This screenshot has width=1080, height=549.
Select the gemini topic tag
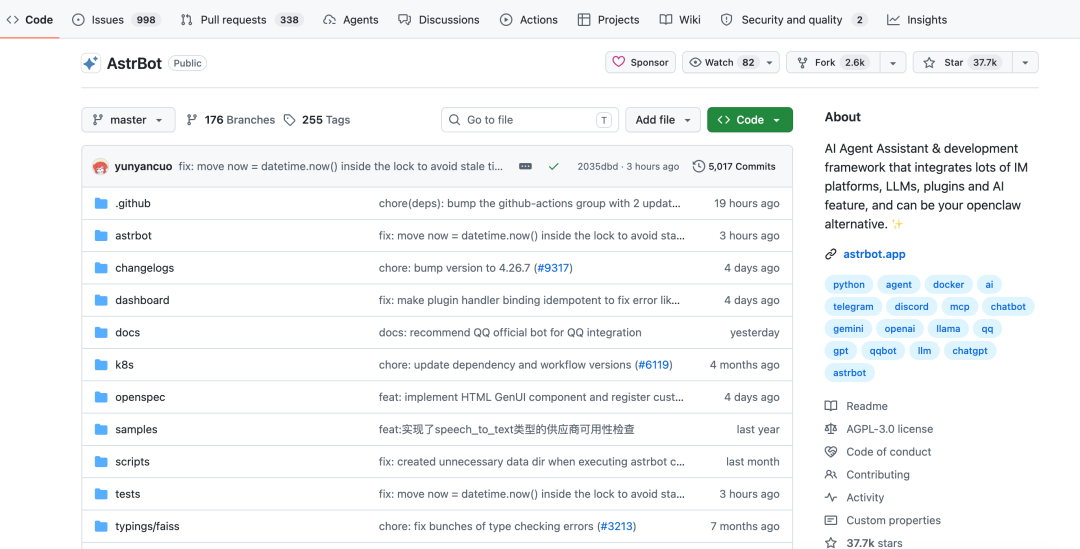coord(848,329)
